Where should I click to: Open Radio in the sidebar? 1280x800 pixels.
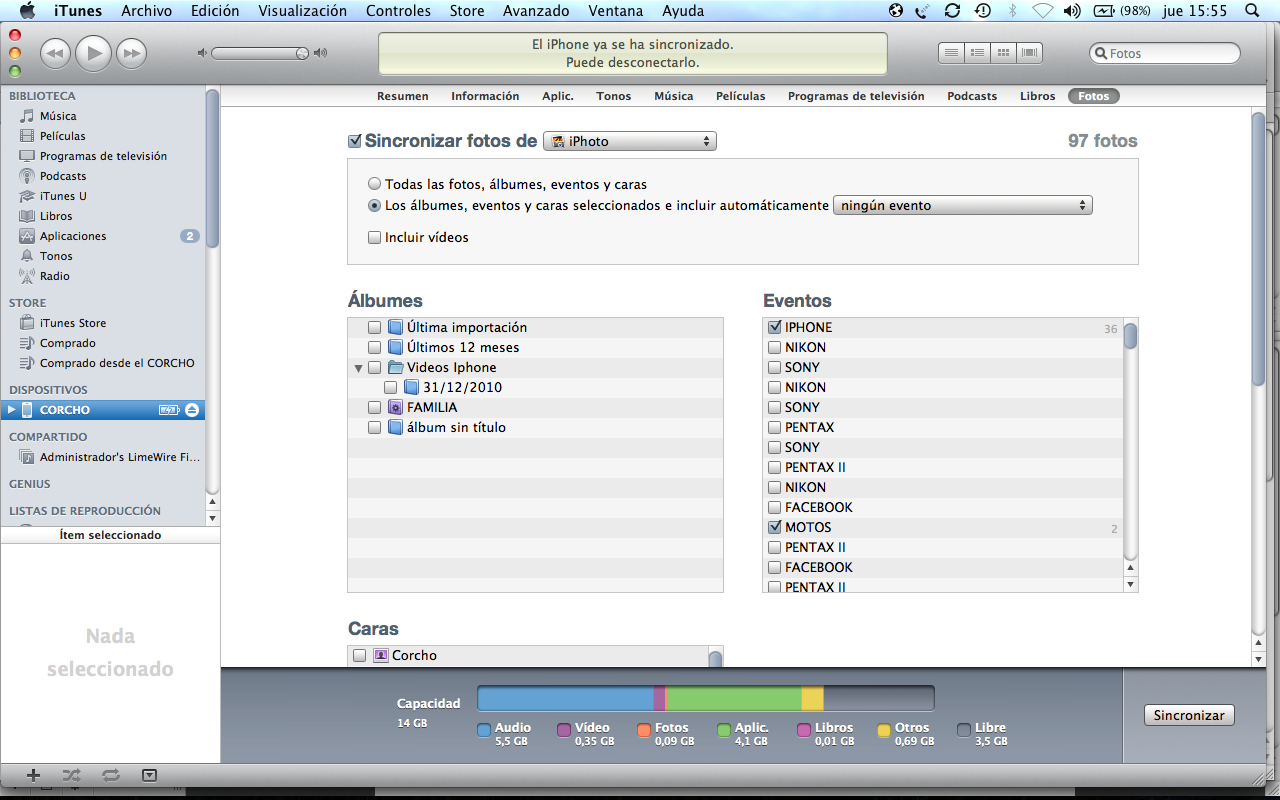pos(55,276)
